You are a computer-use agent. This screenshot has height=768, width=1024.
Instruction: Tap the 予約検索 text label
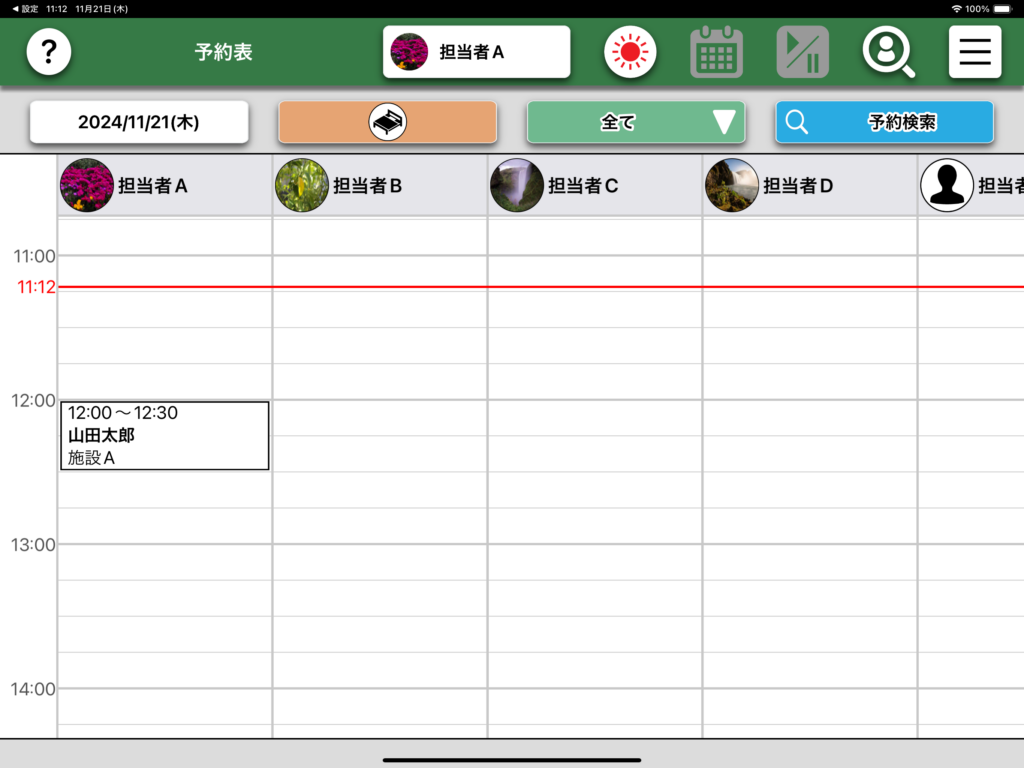(901, 122)
